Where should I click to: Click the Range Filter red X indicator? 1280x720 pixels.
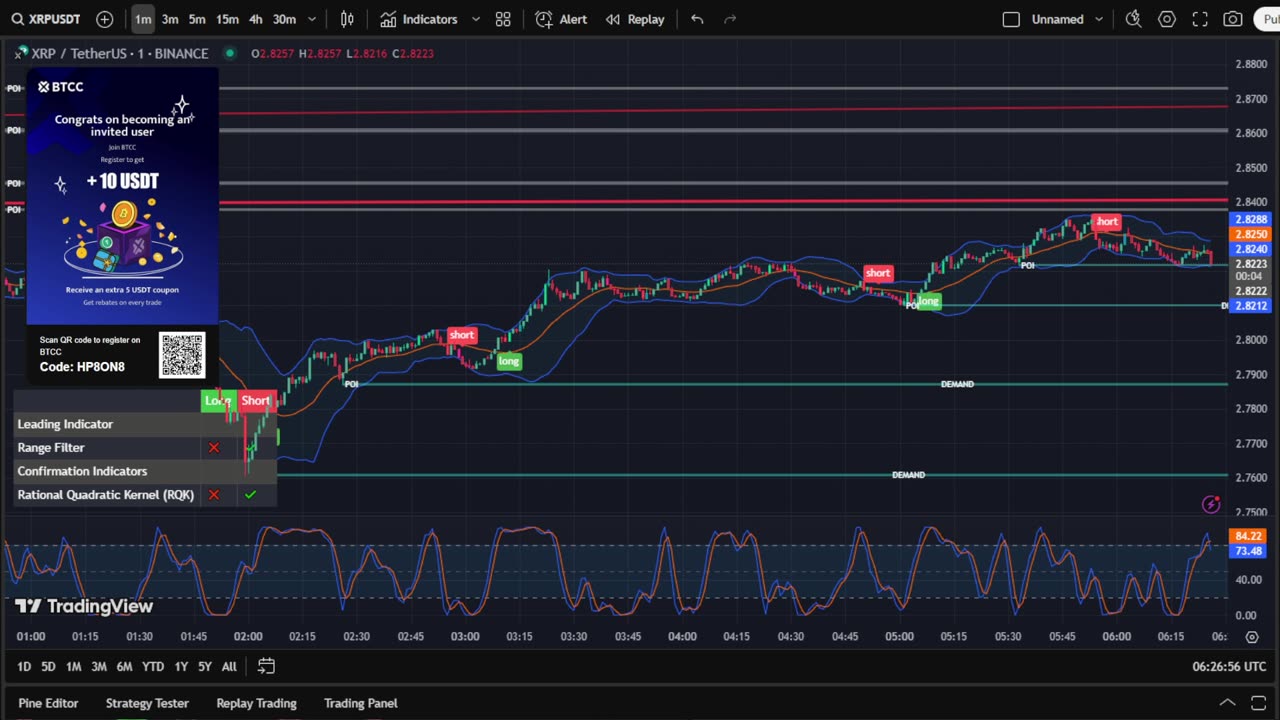213,448
